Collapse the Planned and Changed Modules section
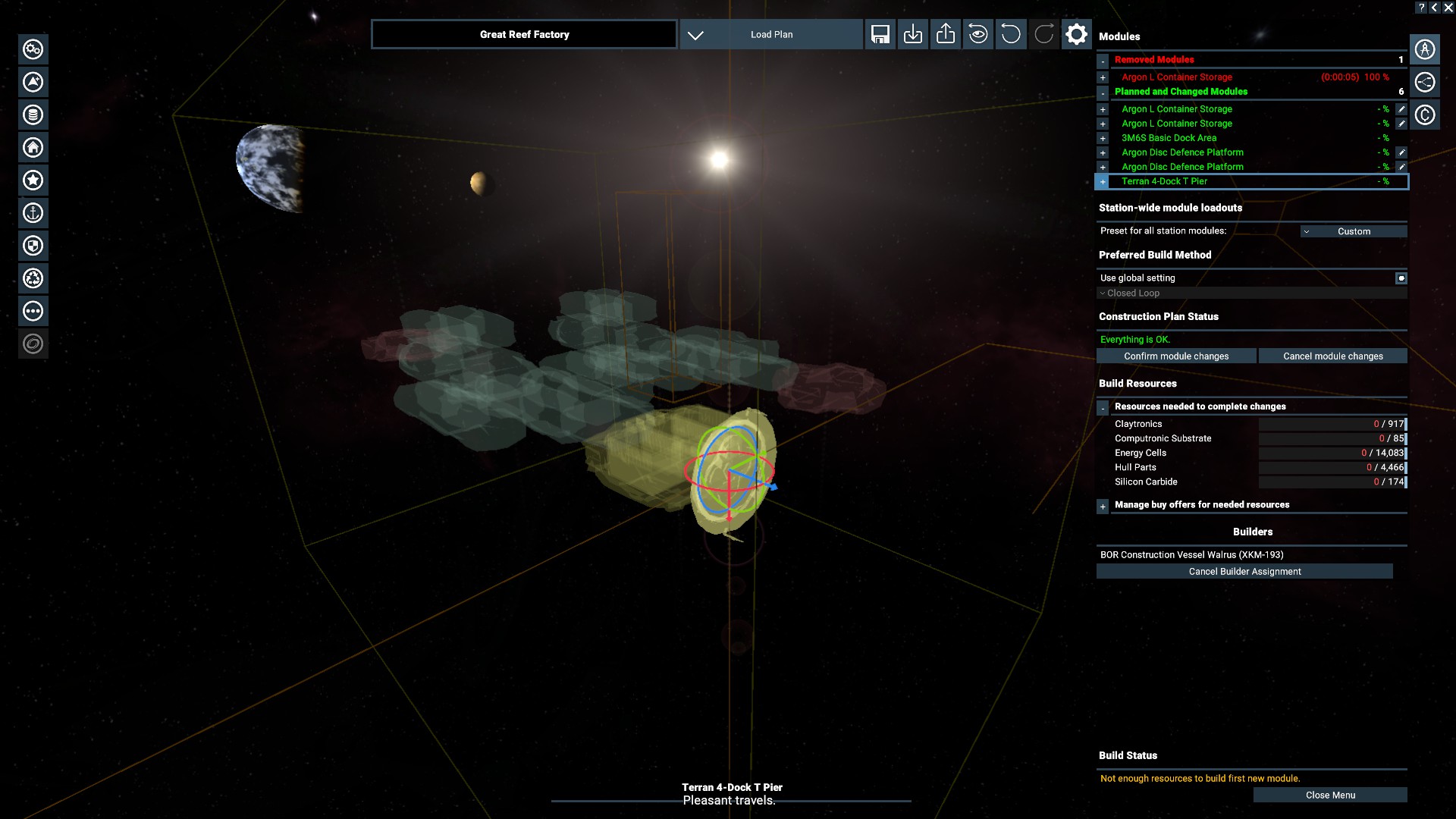Image resolution: width=1456 pixels, height=819 pixels. [x=1103, y=93]
